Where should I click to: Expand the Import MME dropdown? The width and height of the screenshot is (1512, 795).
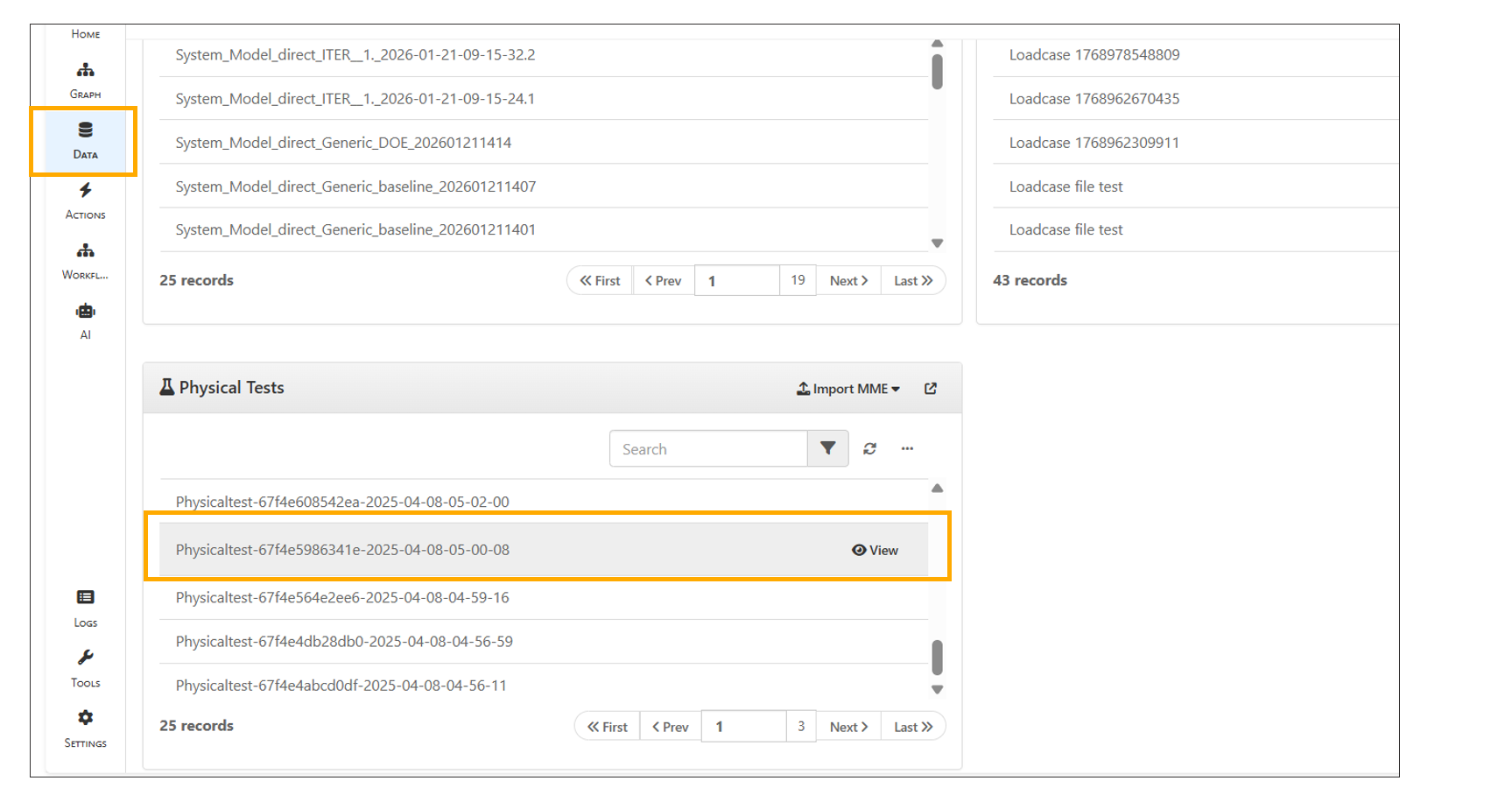(847, 389)
